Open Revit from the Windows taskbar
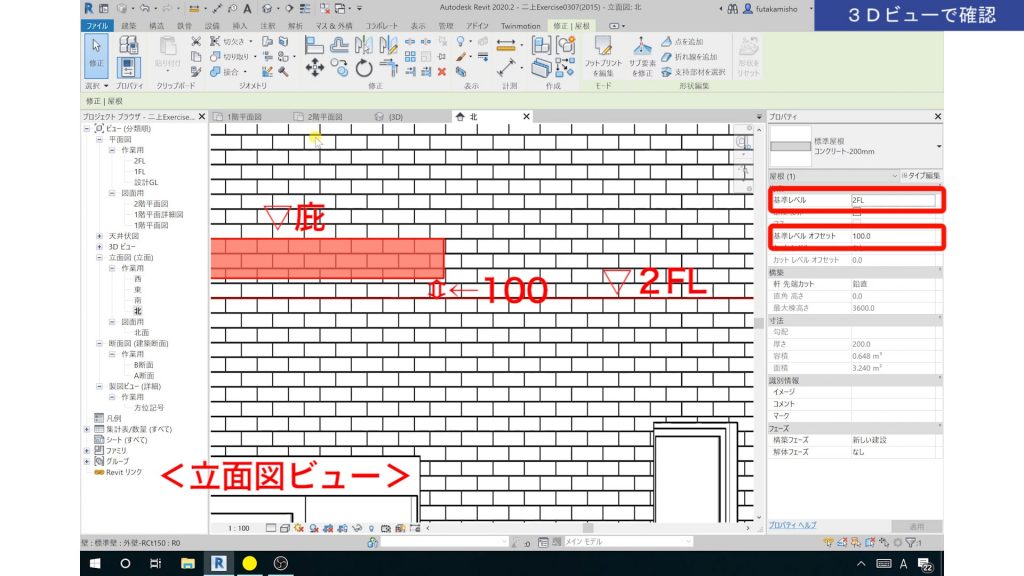This screenshot has height=576, width=1024. click(x=218, y=563)
